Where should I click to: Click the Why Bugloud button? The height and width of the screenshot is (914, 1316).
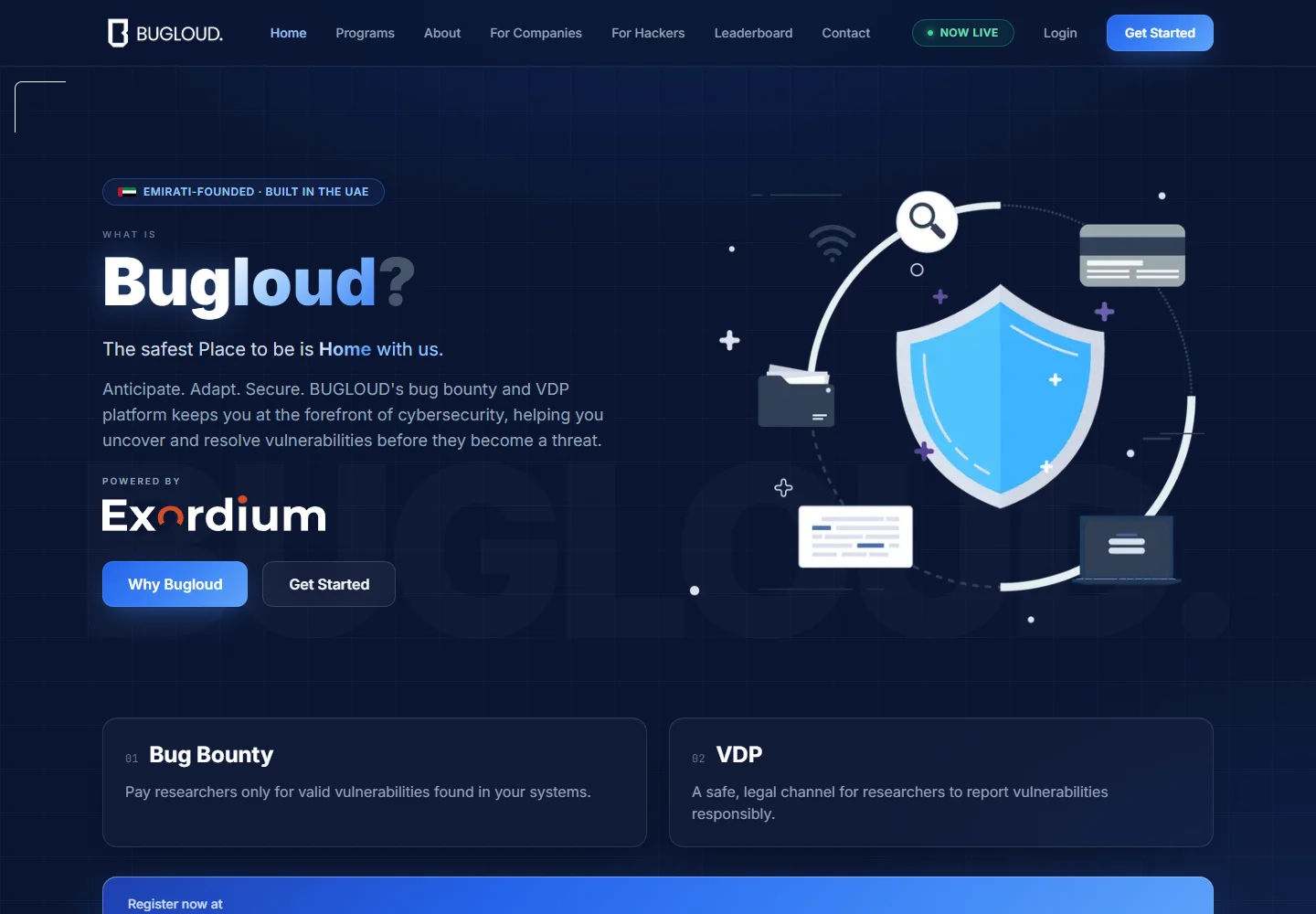tap(175, 584)
